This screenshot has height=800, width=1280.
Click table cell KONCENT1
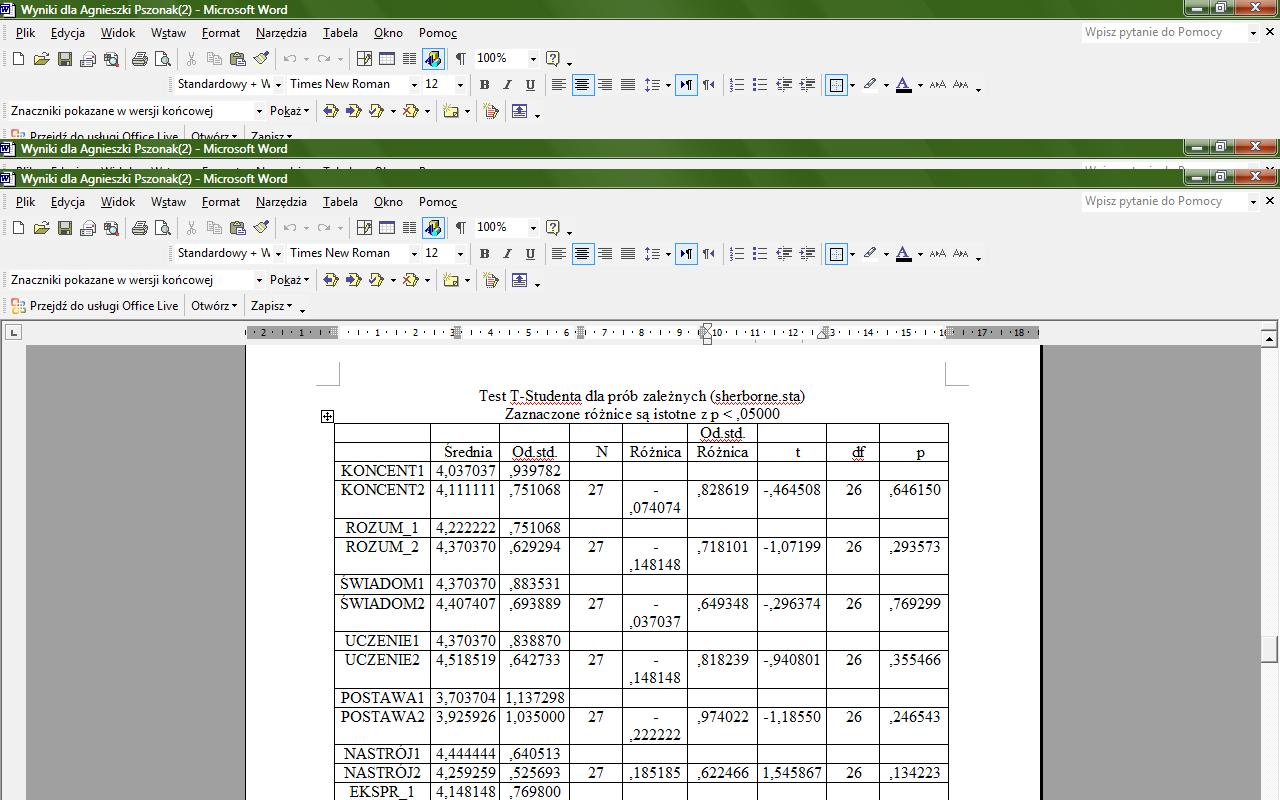[383, 471]
